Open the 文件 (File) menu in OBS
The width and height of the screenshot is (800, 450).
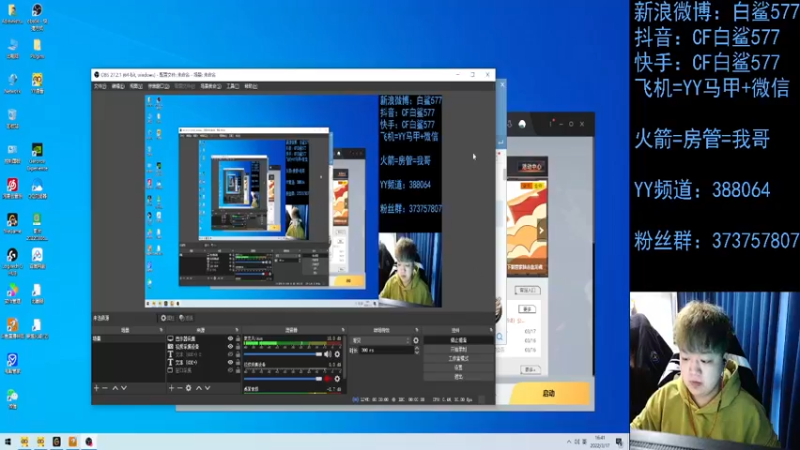coord(100,86)
